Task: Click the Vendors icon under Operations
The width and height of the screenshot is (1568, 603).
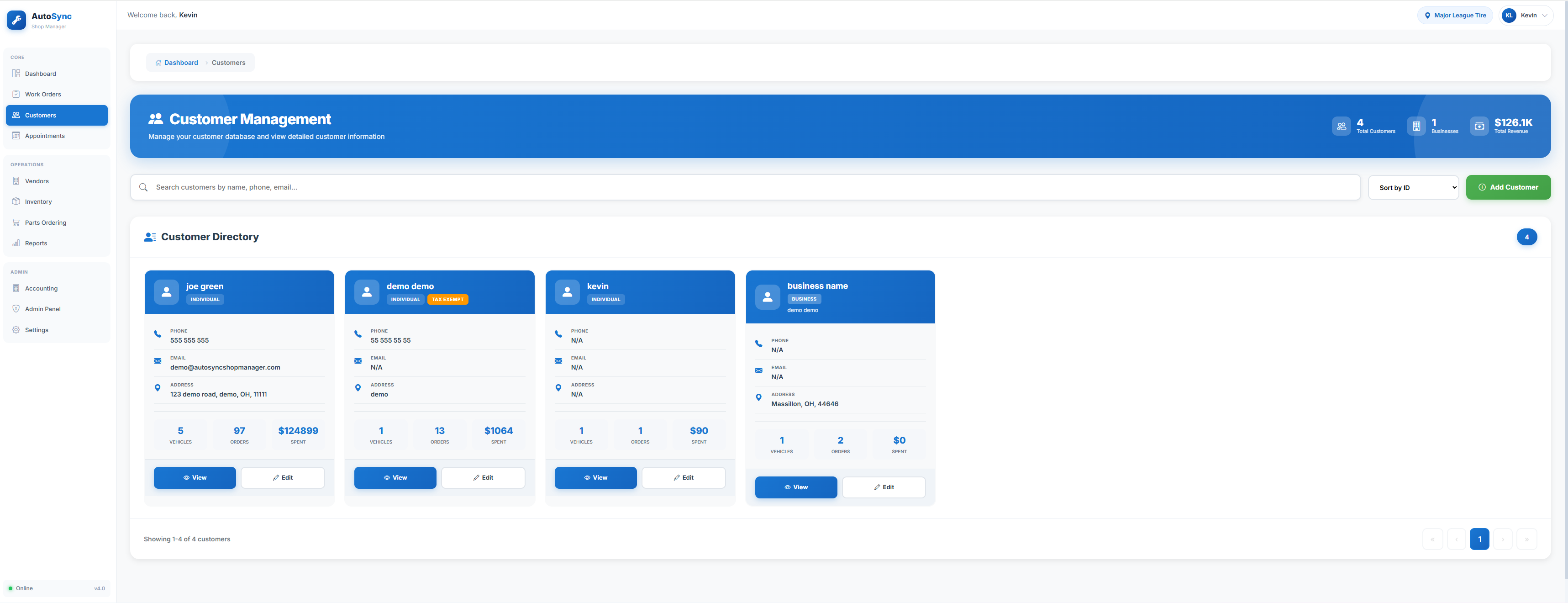Action: point(16,180)
